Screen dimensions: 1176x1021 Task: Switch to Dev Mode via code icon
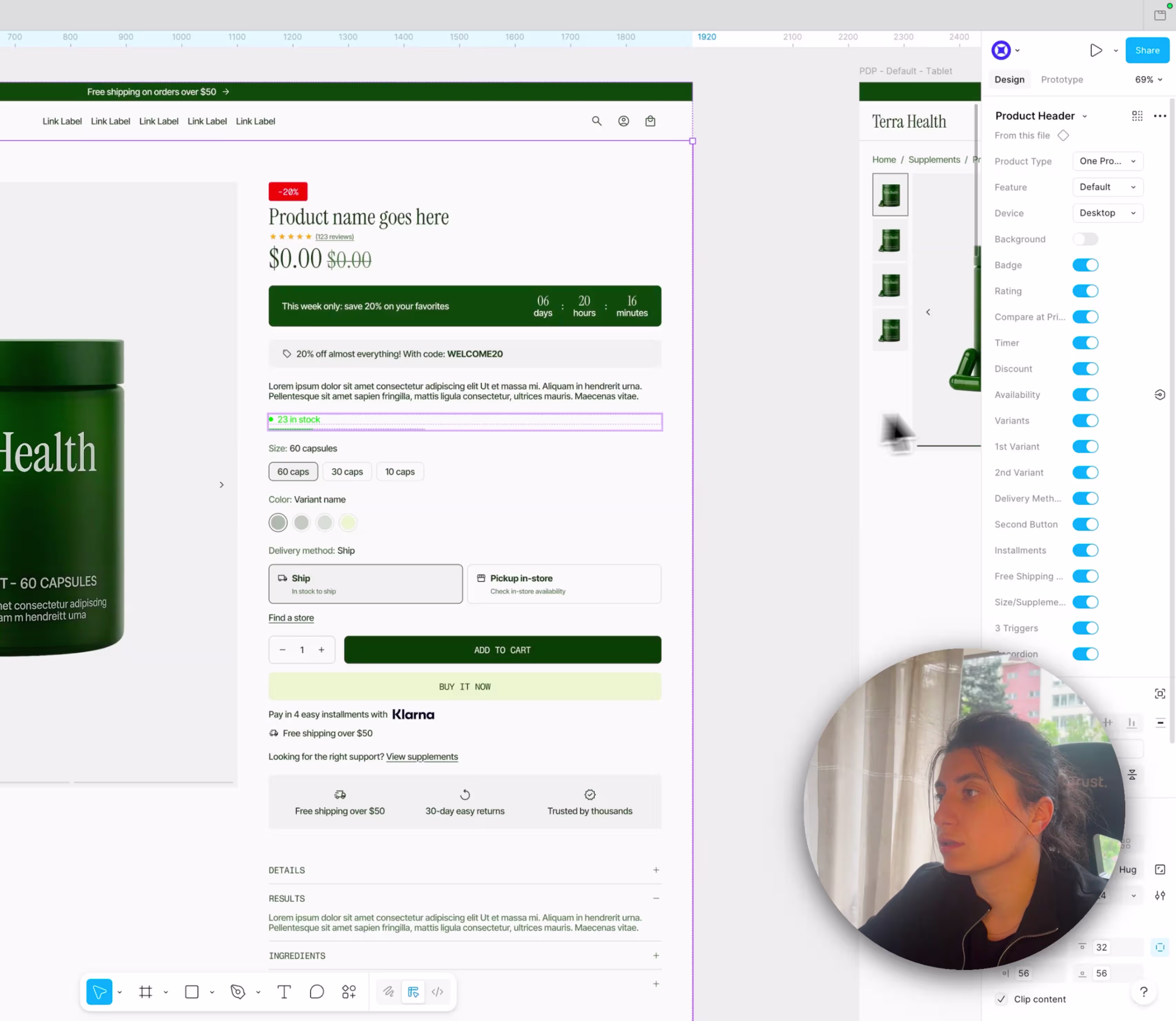(437, 991)
